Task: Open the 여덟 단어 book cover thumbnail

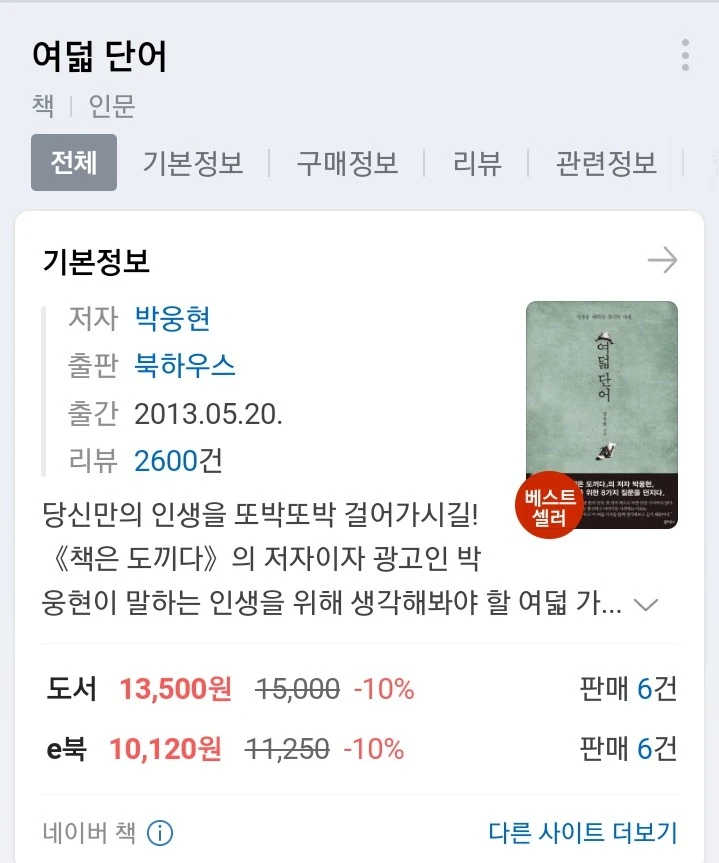Action: [602, 414]
